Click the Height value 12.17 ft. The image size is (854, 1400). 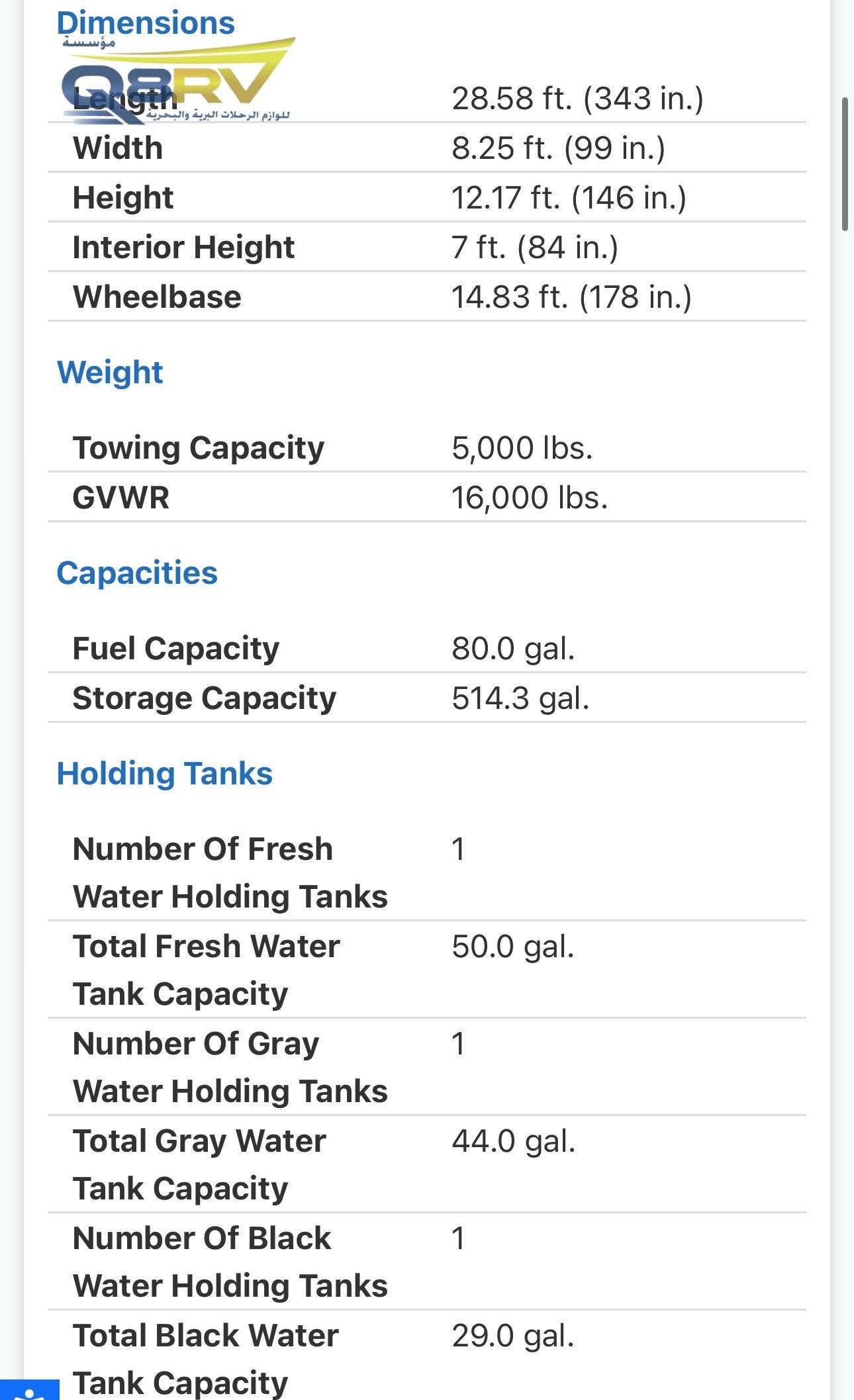(569, 197)
